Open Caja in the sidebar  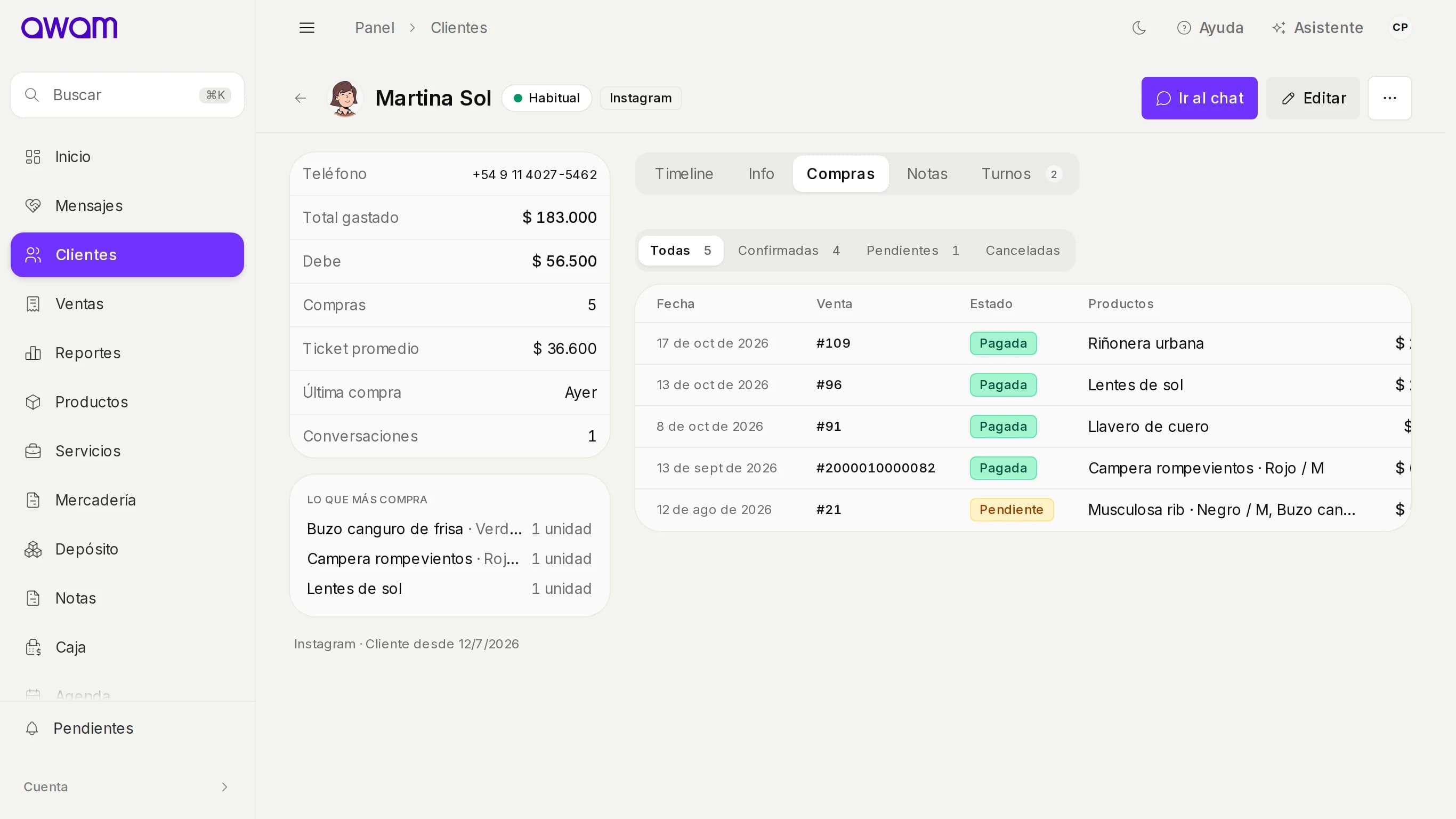click(x=127, y=647)
